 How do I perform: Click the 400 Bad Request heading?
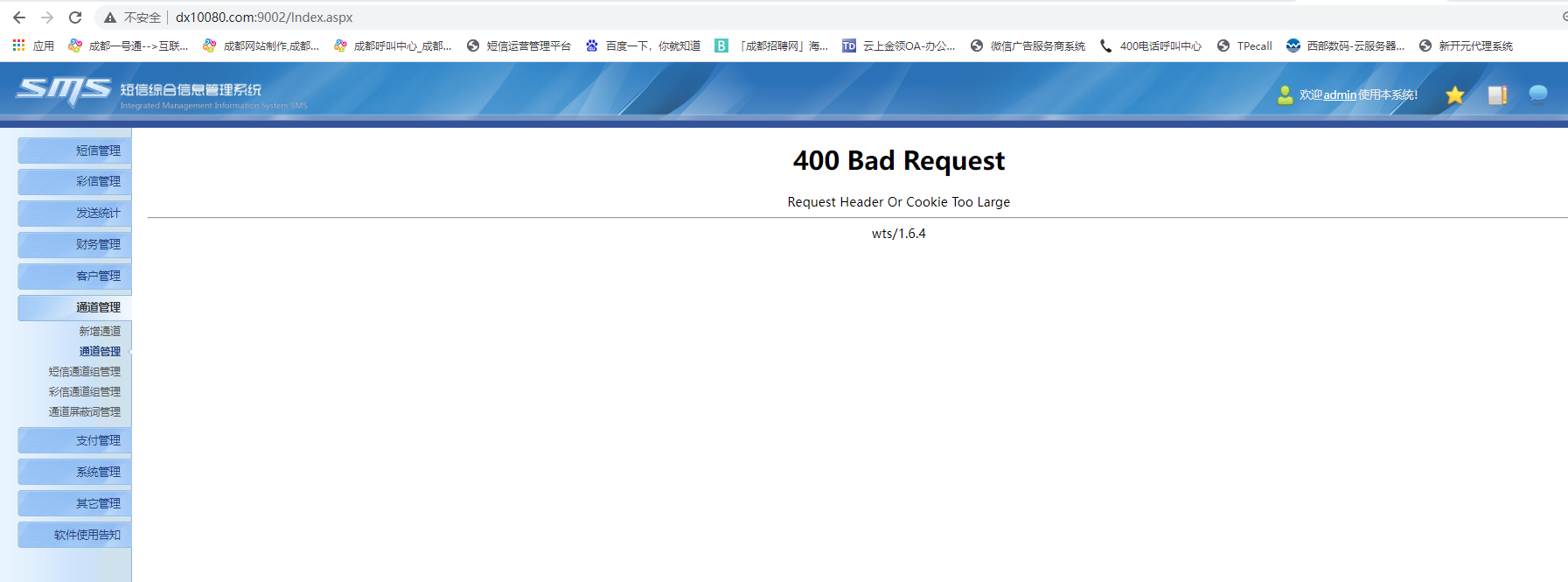[899, 160]
